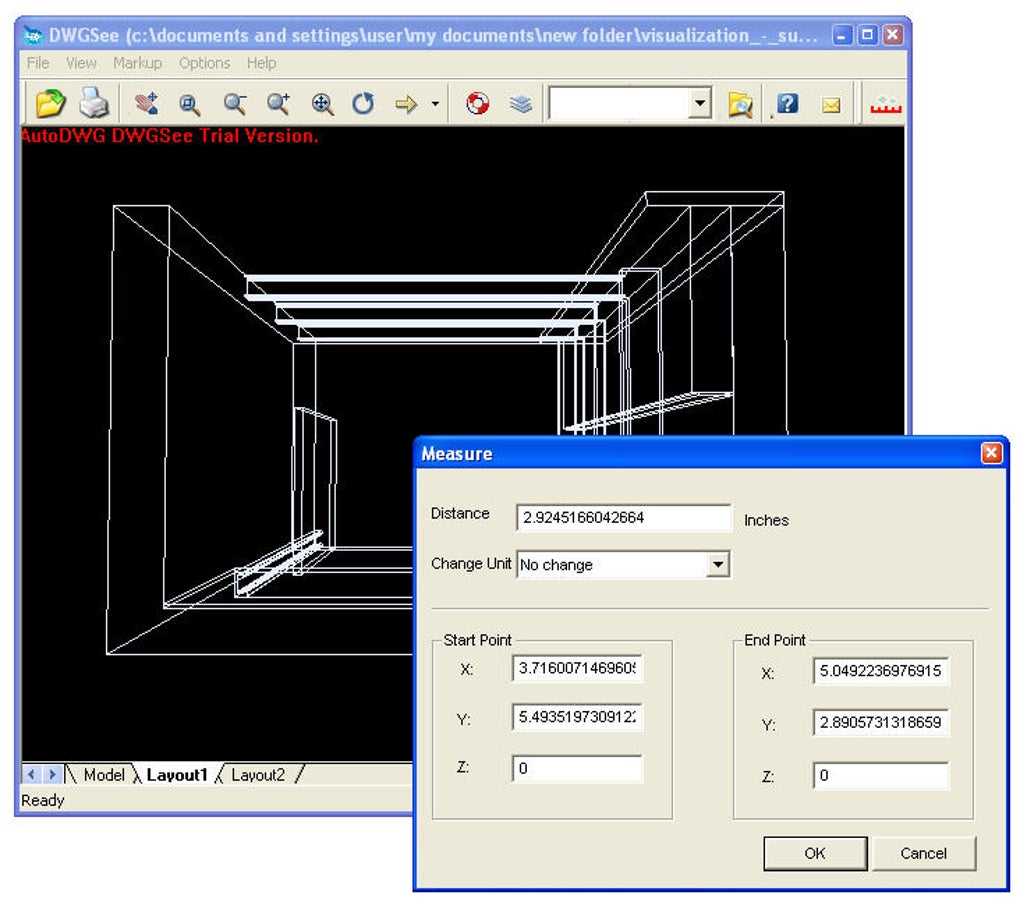This screenshot has height=909, width=1020.
Task: Click the folder search browse icon
Action: (740, 104)
